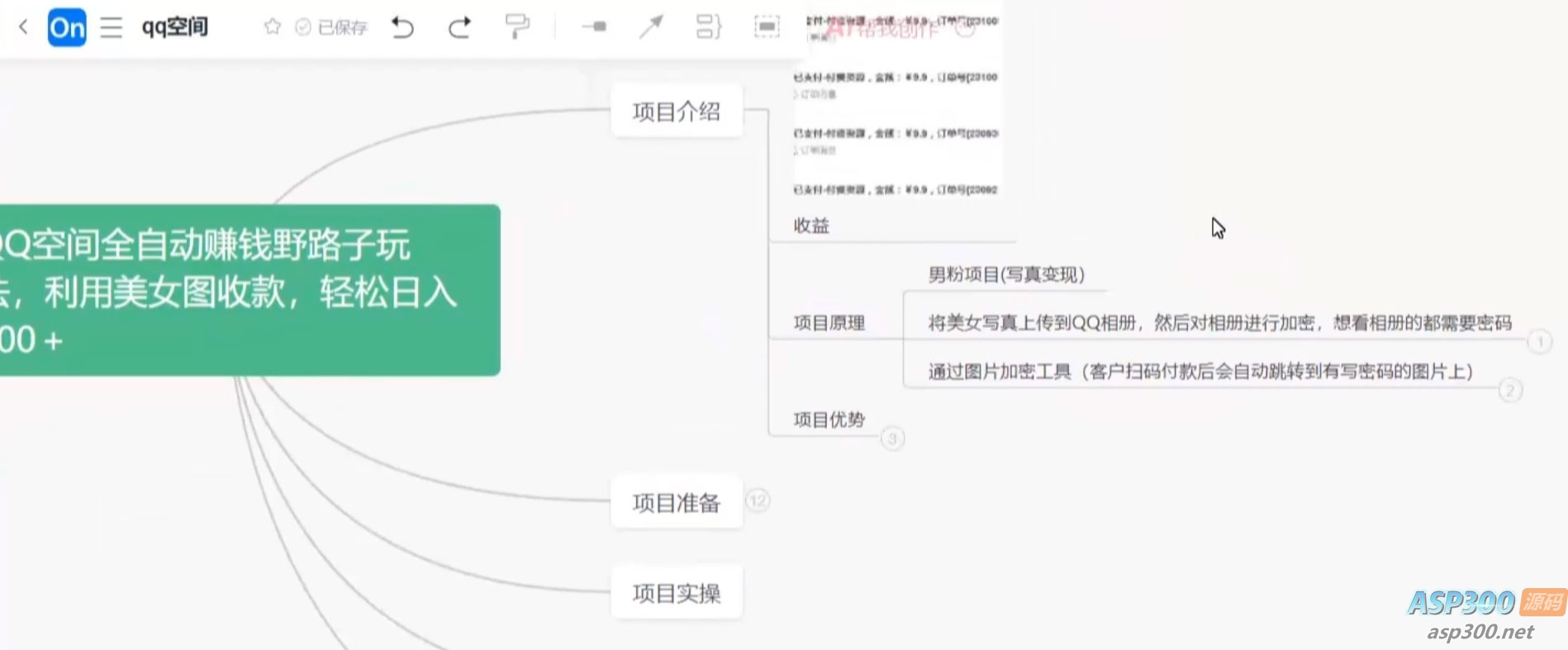Click the 'qq空间' document title

click(x=174, y=27)
